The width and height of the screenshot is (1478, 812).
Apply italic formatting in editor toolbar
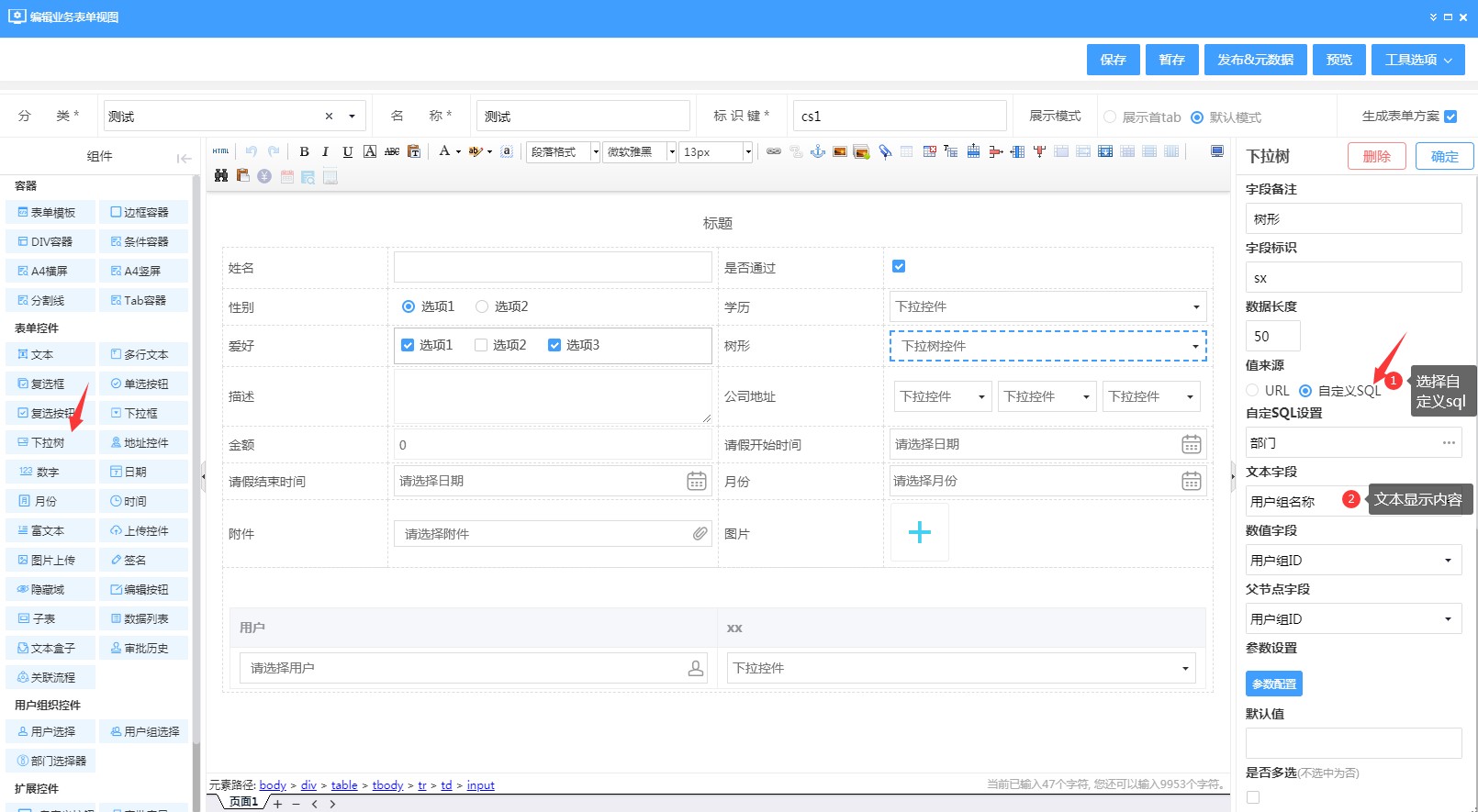tap(325, 151)
